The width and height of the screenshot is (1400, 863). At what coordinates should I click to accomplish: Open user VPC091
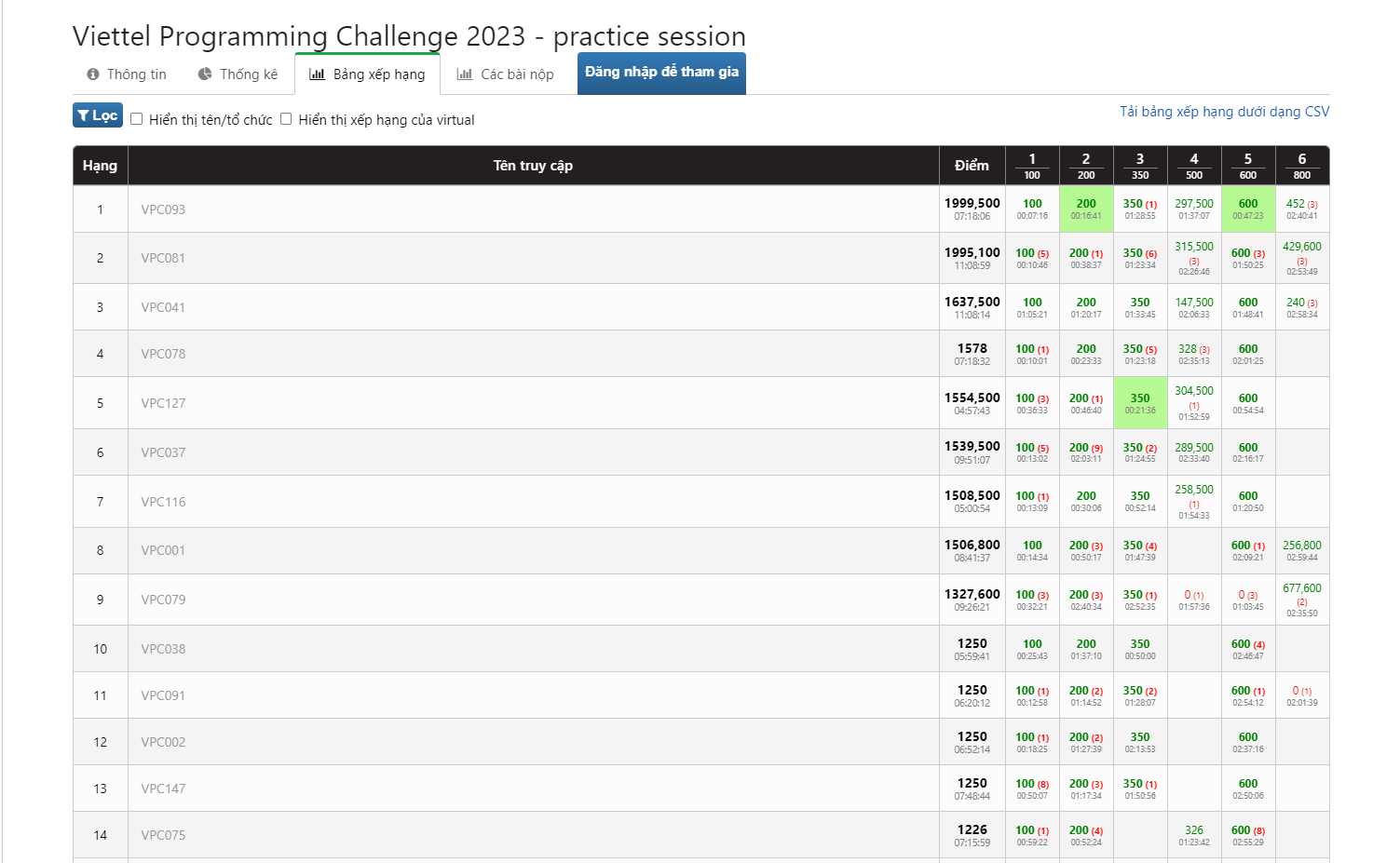[x=163, y=695]
